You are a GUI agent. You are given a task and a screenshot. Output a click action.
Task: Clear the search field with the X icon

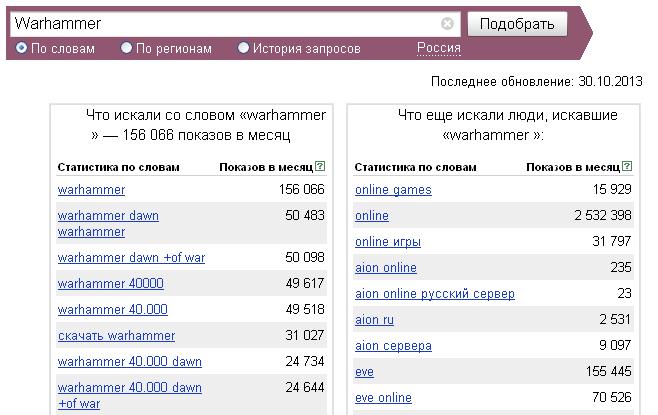447,23
